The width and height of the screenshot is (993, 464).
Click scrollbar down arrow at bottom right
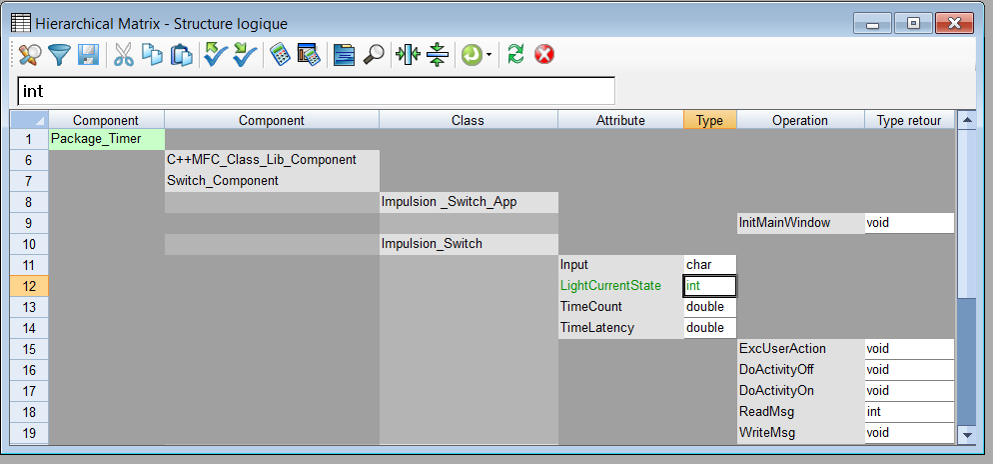966,435
